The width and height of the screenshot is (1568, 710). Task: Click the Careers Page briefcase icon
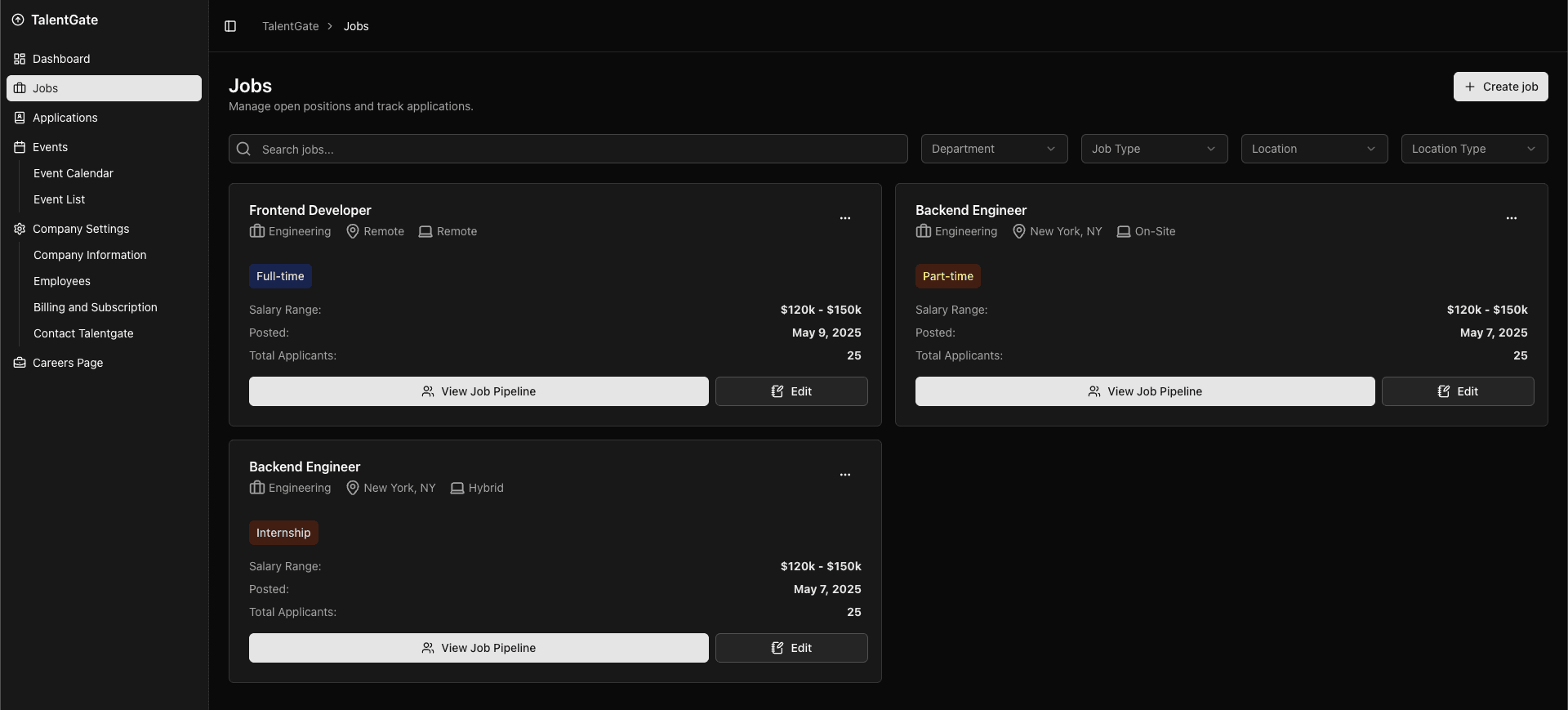coord(20,363)
